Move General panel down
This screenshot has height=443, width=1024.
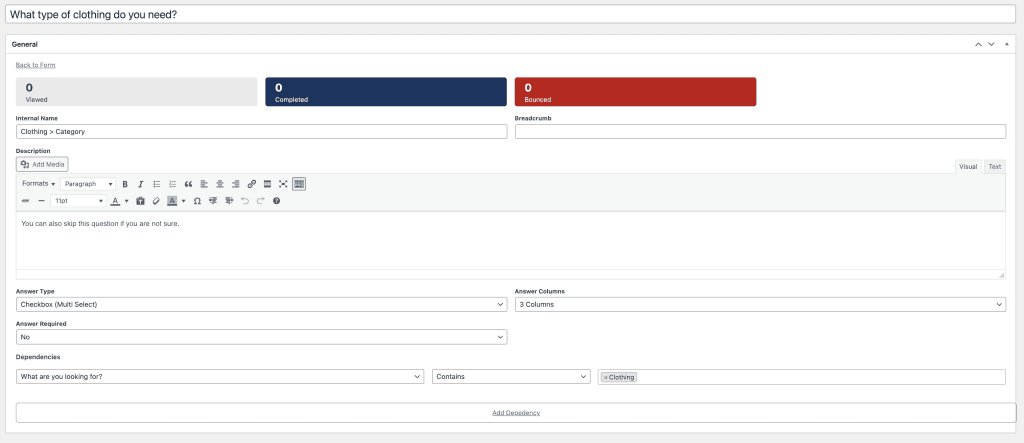991,44
